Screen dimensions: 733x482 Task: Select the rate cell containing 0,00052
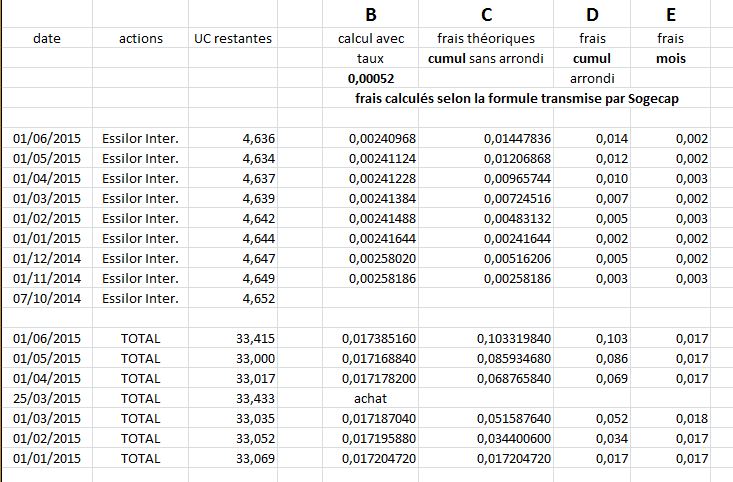[x=370, y=78]
